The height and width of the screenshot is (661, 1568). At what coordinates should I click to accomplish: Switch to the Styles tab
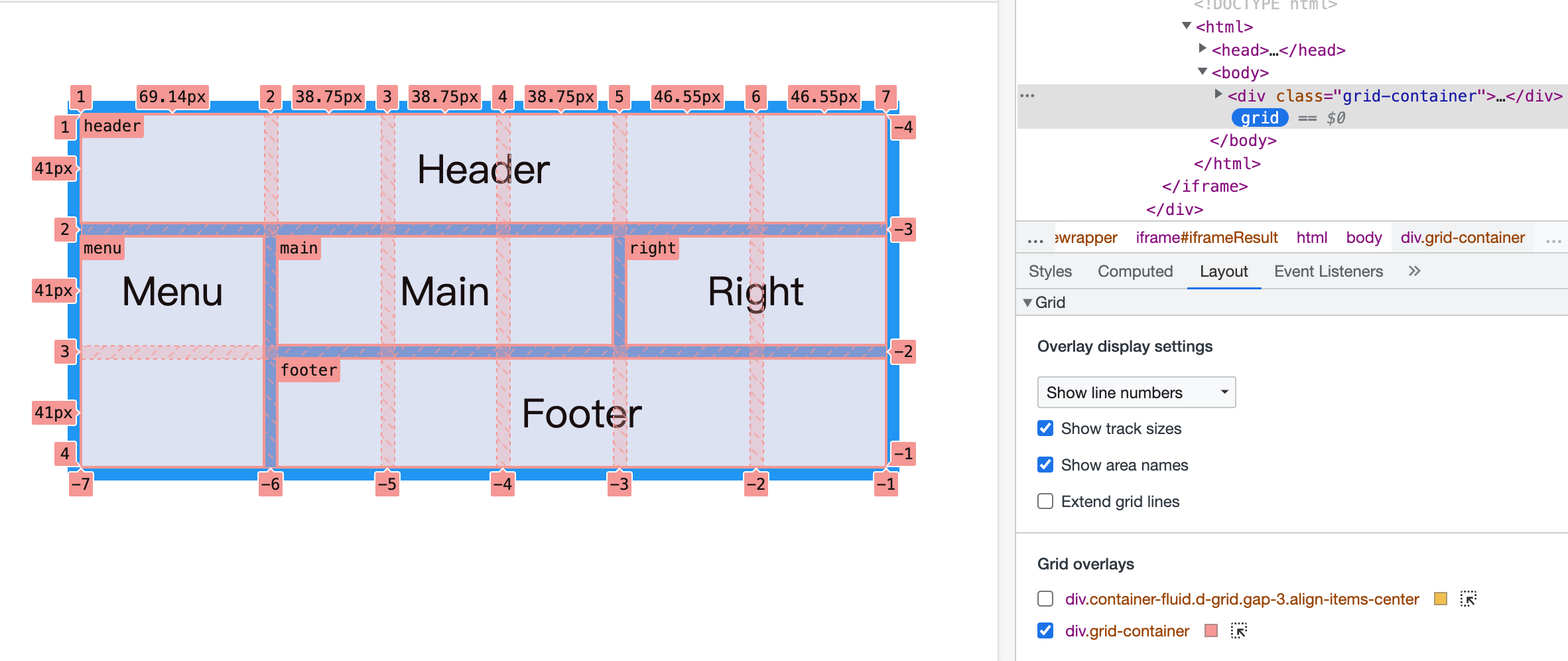pos(1050,271)
